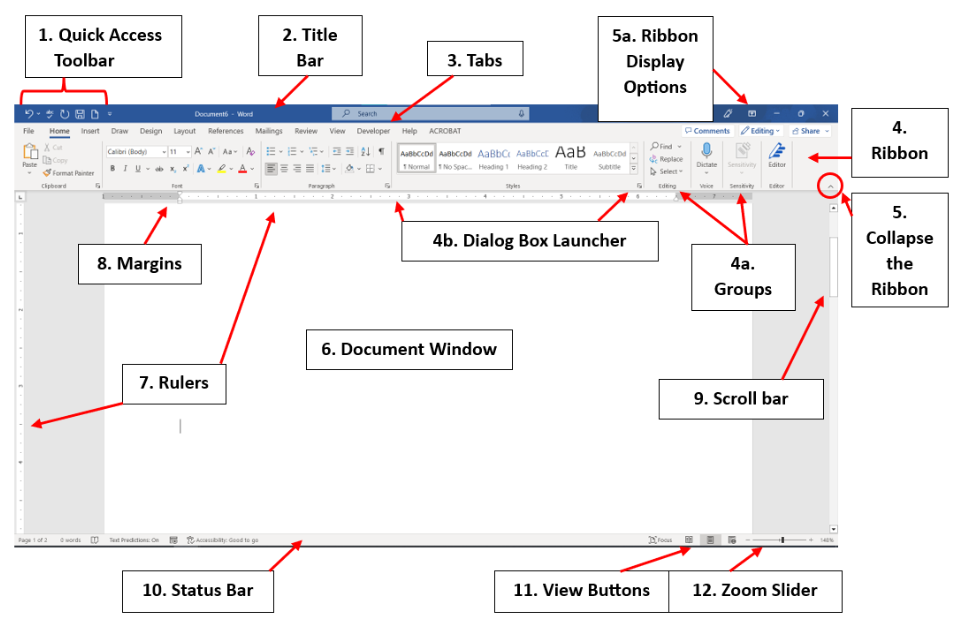This screenshot has height=620, width=958.
Task: Open the Calibri (Body) font name dropdown
Action: [164, 151]
